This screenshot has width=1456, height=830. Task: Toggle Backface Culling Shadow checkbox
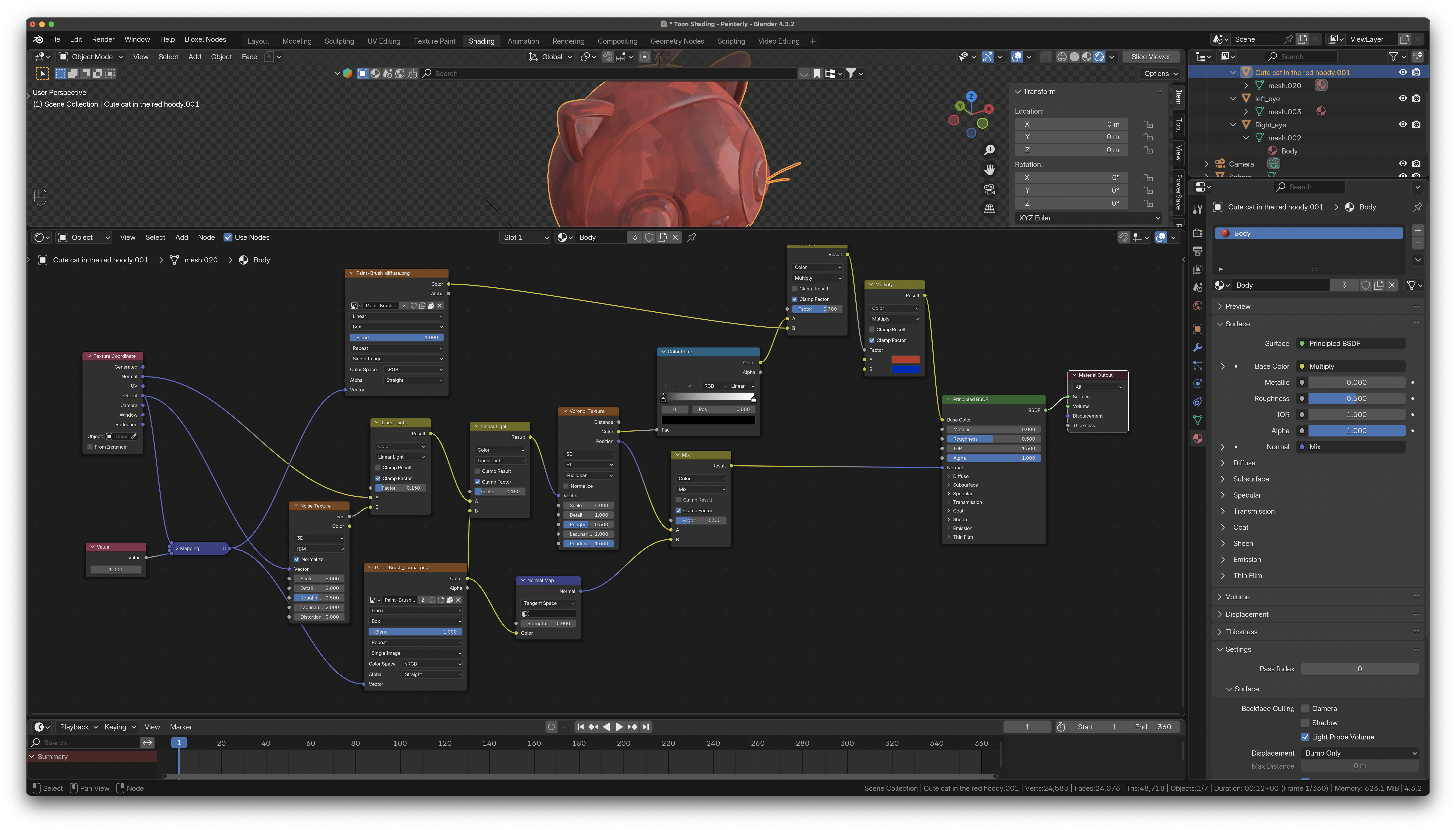1305,723
